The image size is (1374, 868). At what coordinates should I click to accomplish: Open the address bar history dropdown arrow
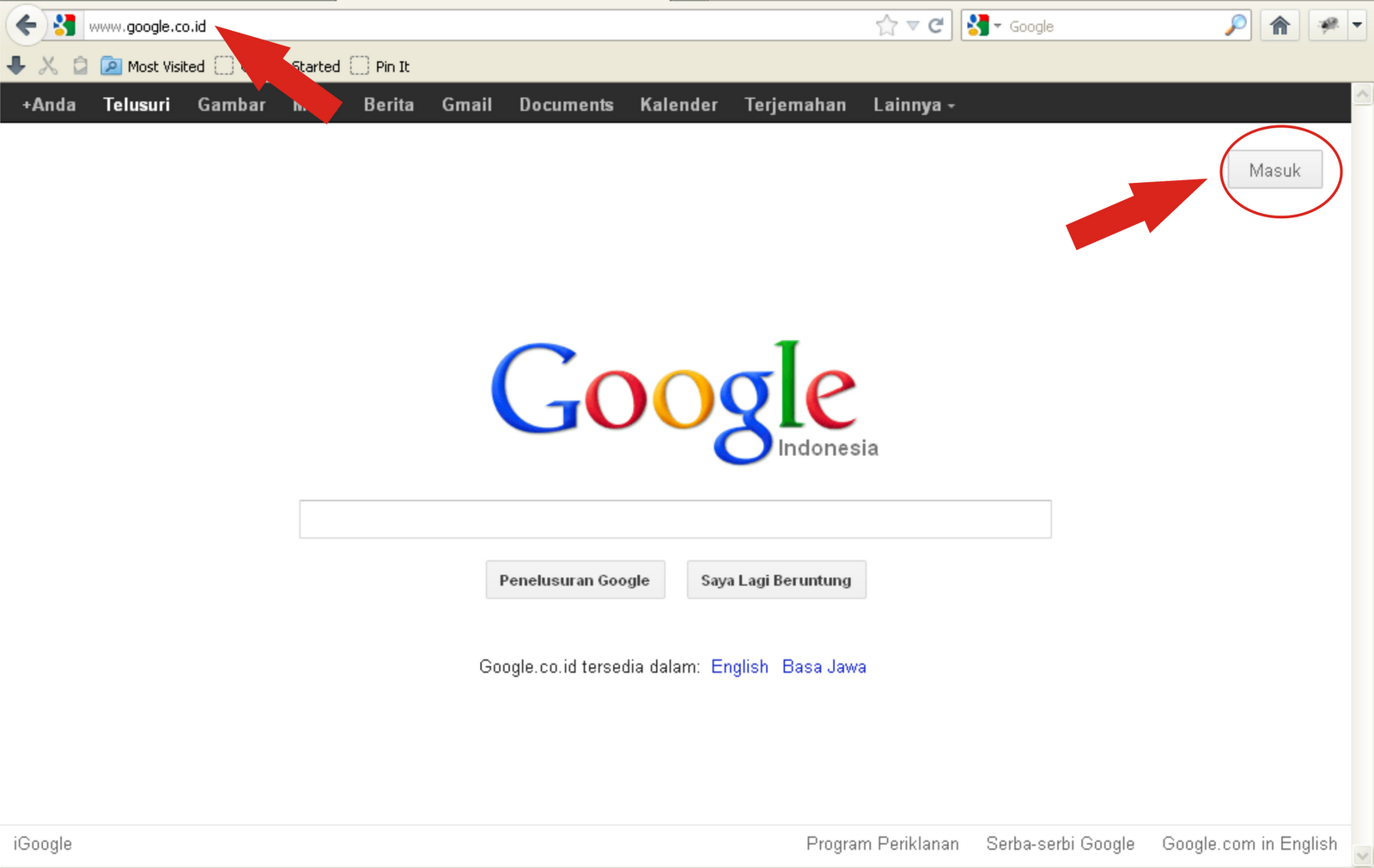[913, 27]
